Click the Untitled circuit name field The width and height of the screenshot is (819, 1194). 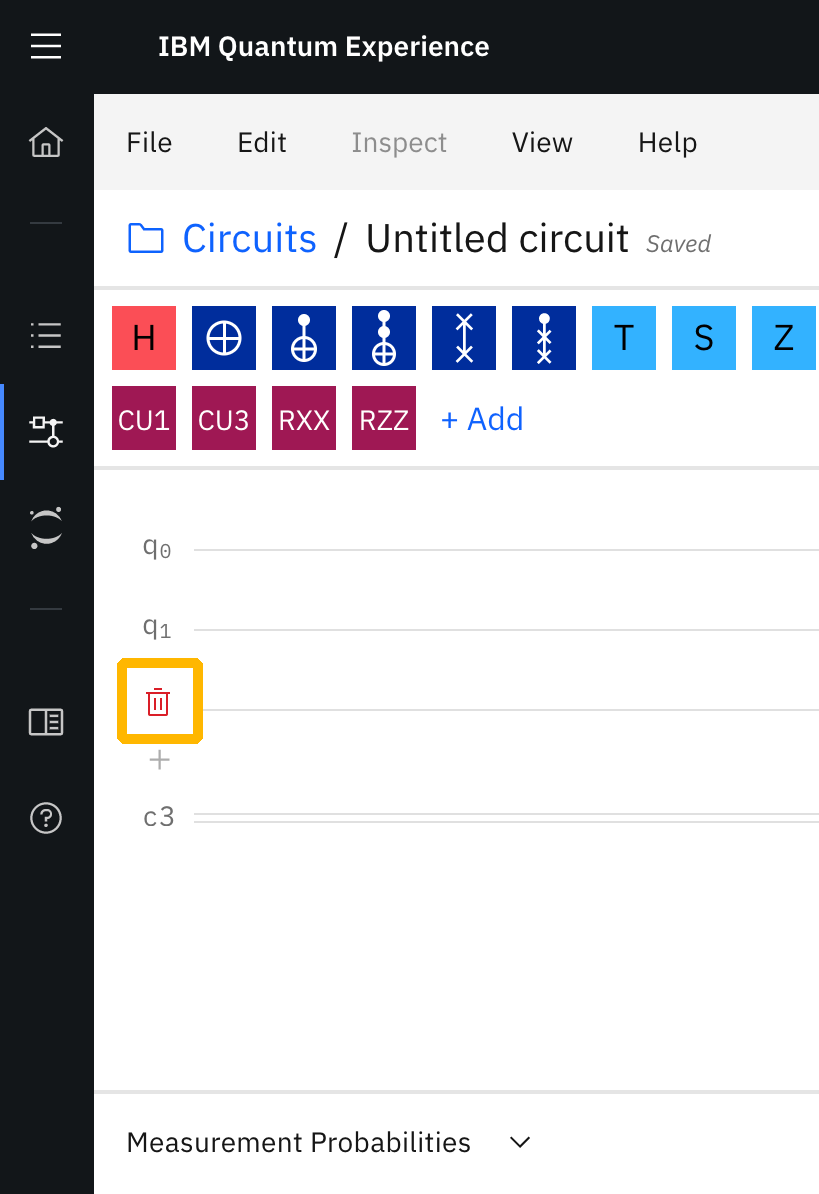click(x=497, y=239)
